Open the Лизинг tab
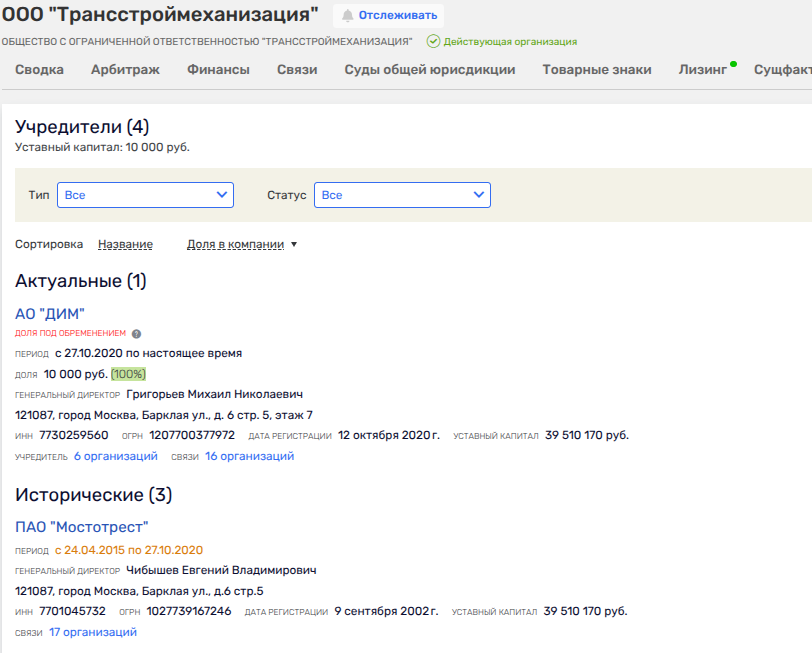This screenshot has width=812, height=653. (702, 70)
